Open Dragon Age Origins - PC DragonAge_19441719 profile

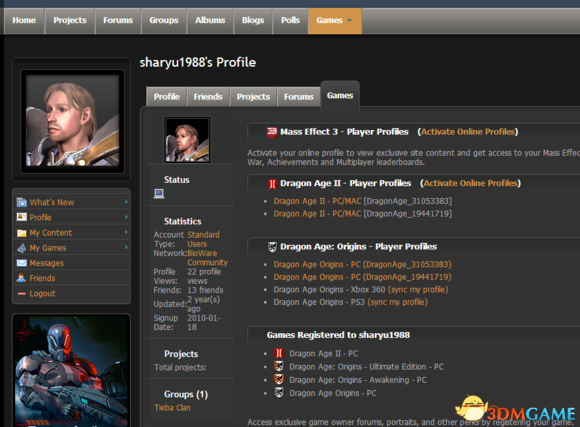362,277
